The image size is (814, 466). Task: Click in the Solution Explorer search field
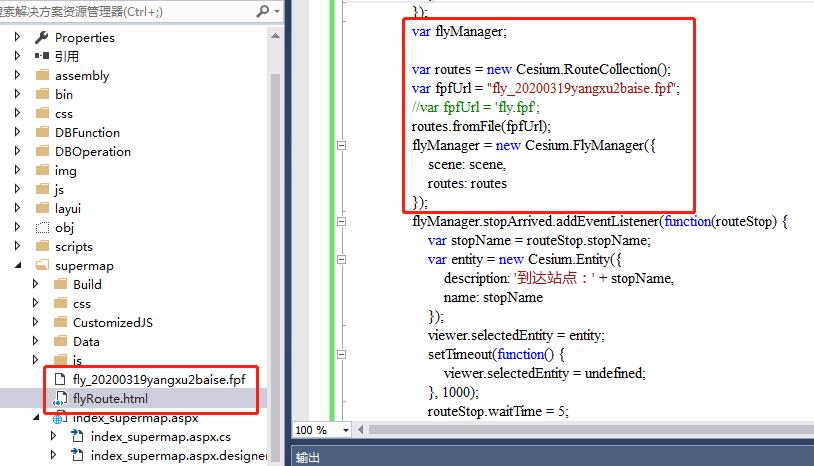[120, 11]
